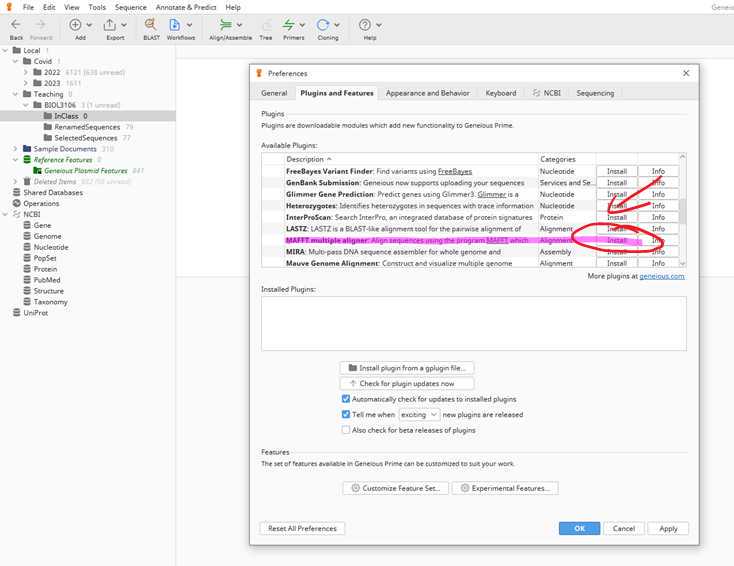Image resolution: width=734 pixels, height=566 pixels.
Task: Click Install plugin from a gplugin file
Action: (407, 368)
